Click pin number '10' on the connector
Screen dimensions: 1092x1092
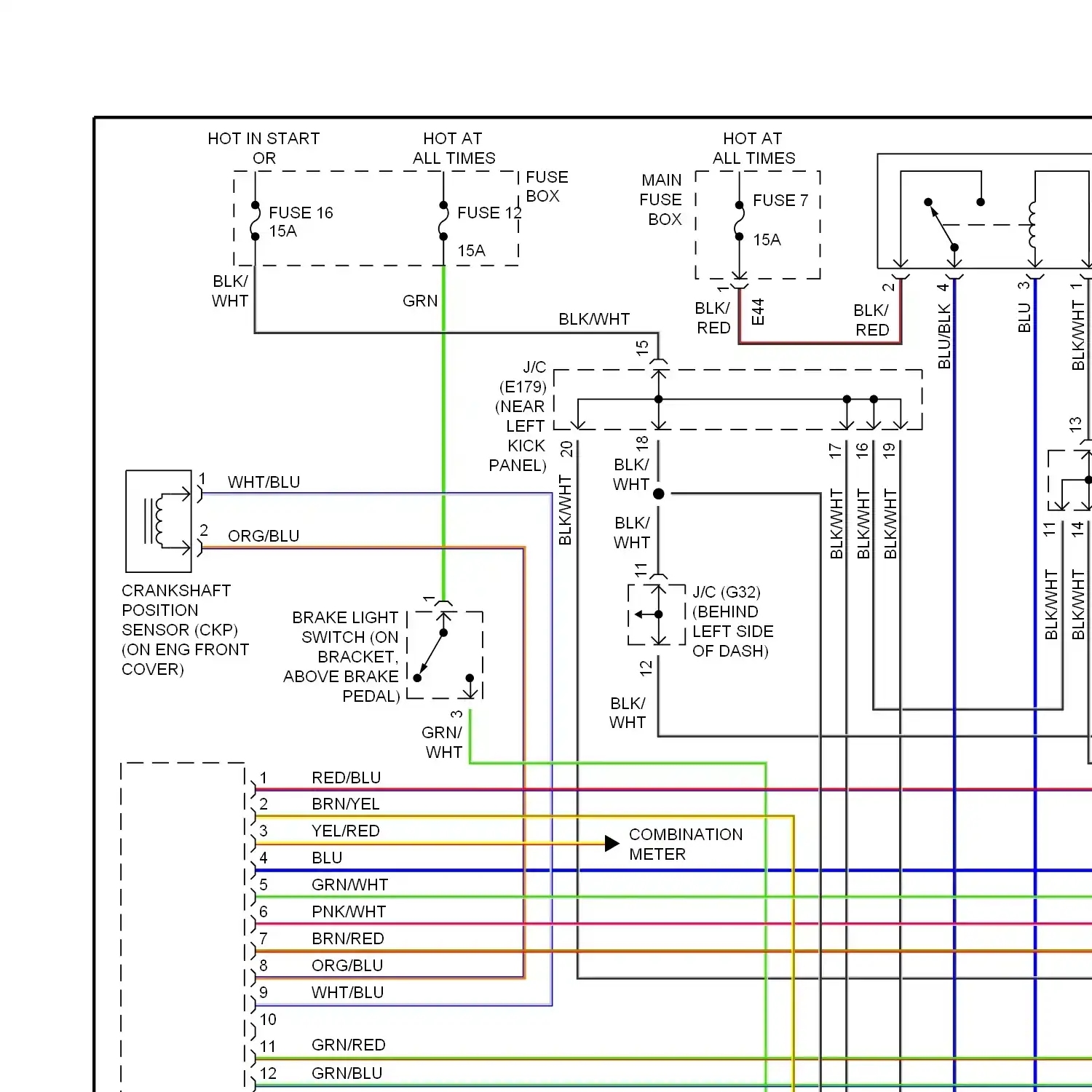[268, 1019]
